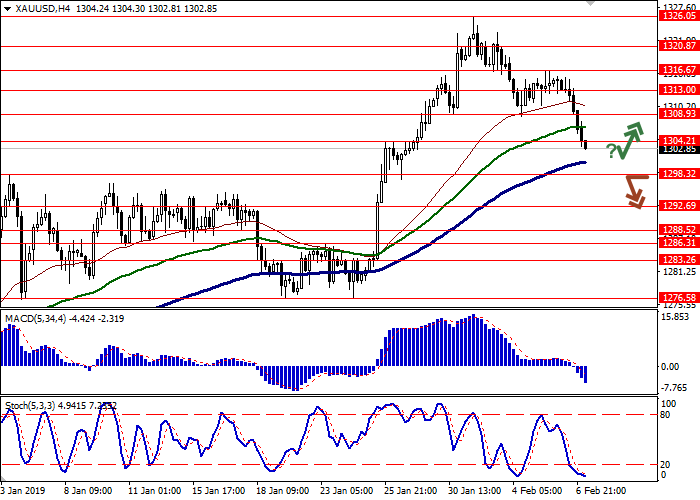Select the 1326.05 resistance price label
This screenshot has height=500, width=700.
(677, 16)
